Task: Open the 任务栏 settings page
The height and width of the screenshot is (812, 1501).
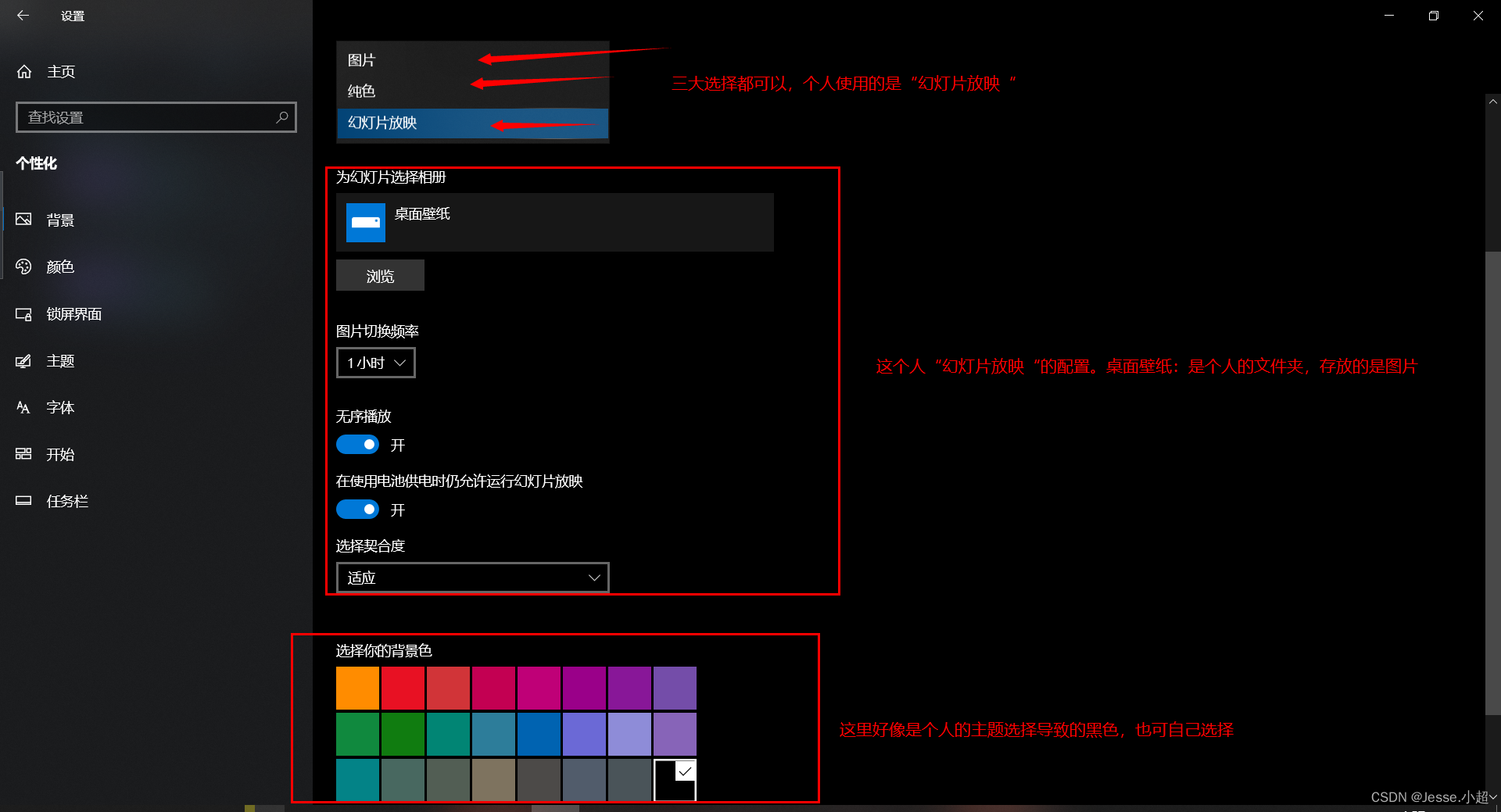Action: tap(156, 501)
